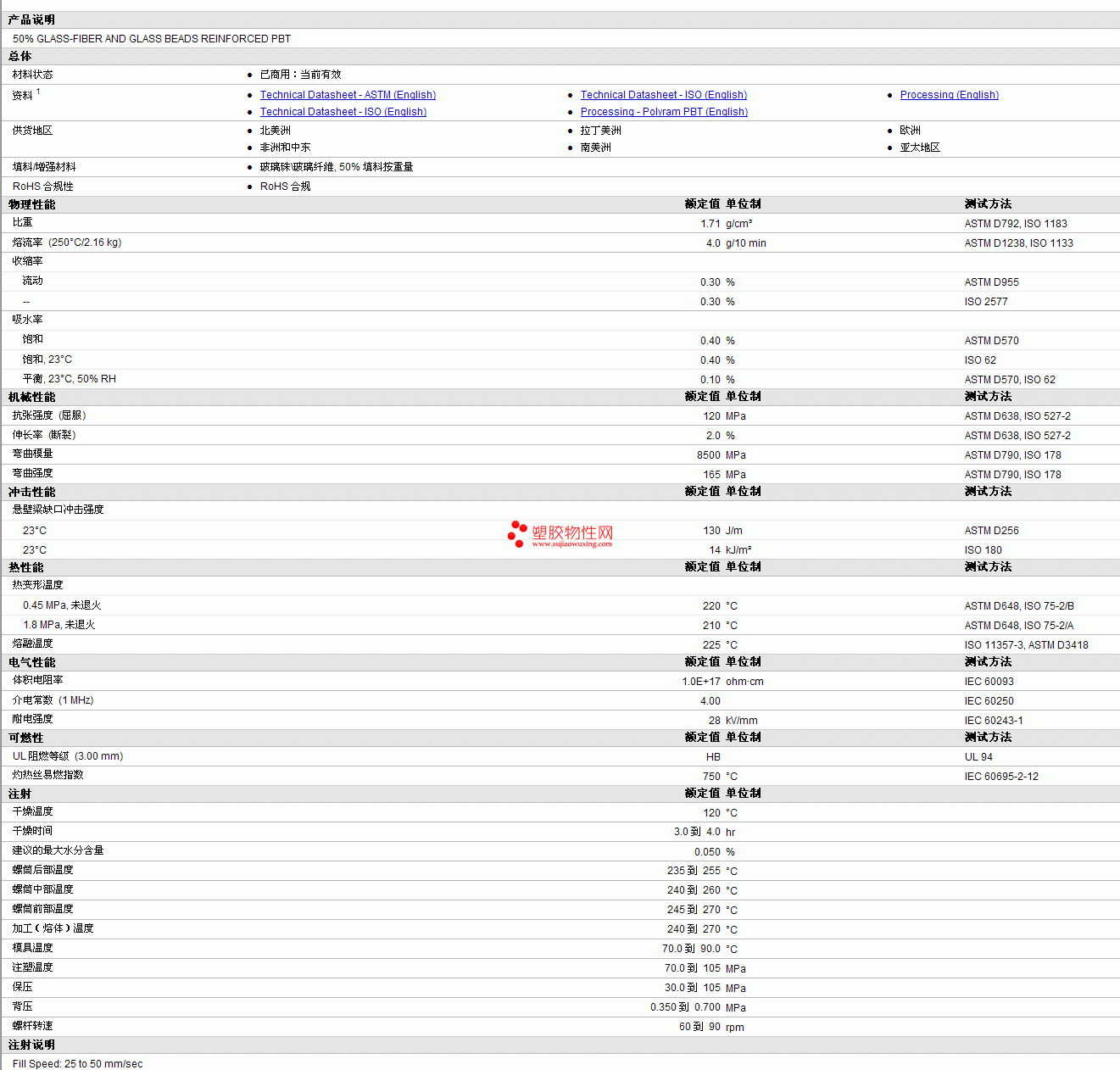Click the 悬壁梁缺口冲击强度 row label
The image size is (1120, 1070).
tap(59, 510)
